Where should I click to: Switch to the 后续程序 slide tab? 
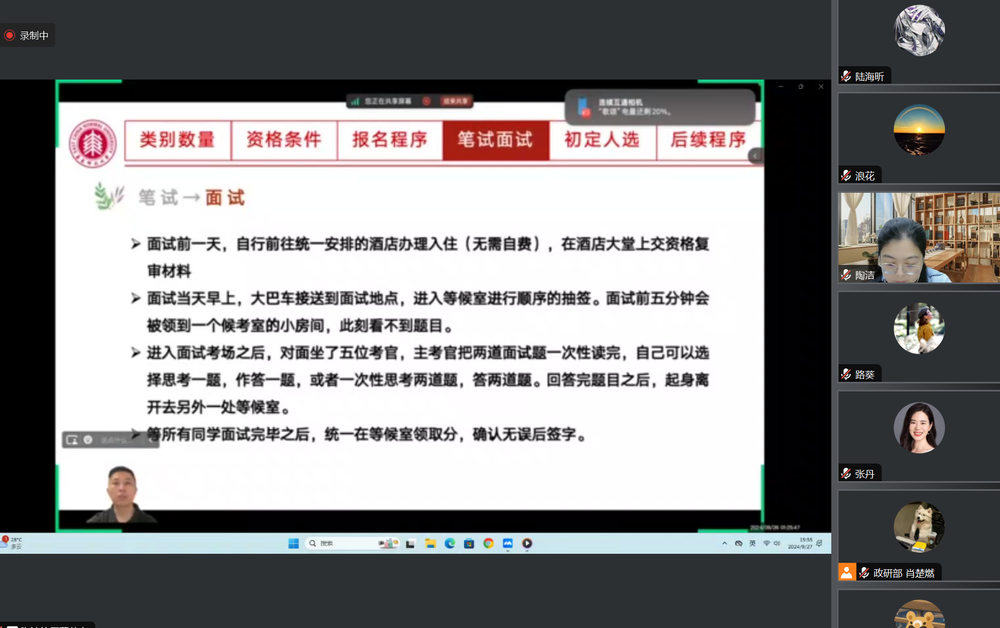pyautogui.click(x=707, y=140)
